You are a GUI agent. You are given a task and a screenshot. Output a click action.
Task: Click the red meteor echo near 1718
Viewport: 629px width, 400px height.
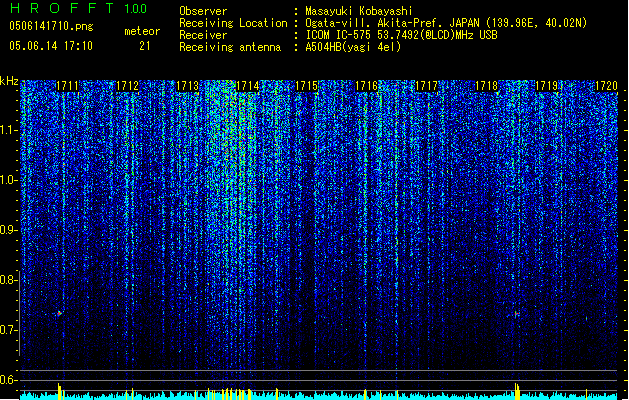[517, 314]
